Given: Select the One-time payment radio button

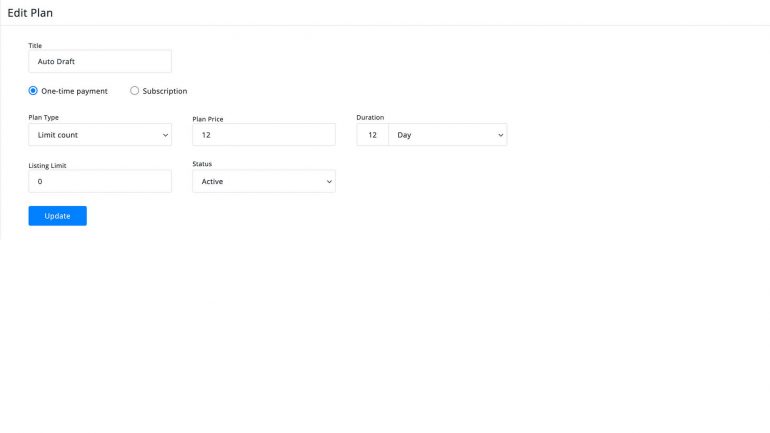Looking at the screenshot, I should (33, 91).
